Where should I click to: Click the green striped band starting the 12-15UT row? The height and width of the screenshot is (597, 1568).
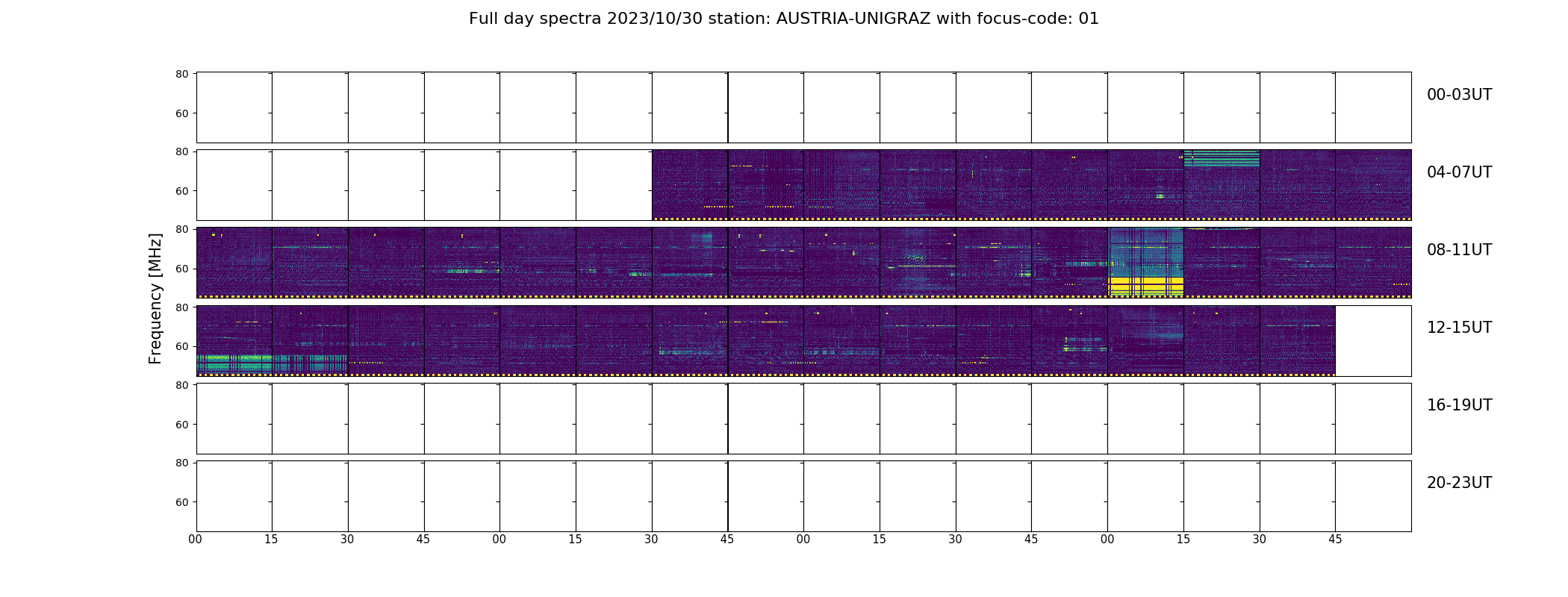272,363
